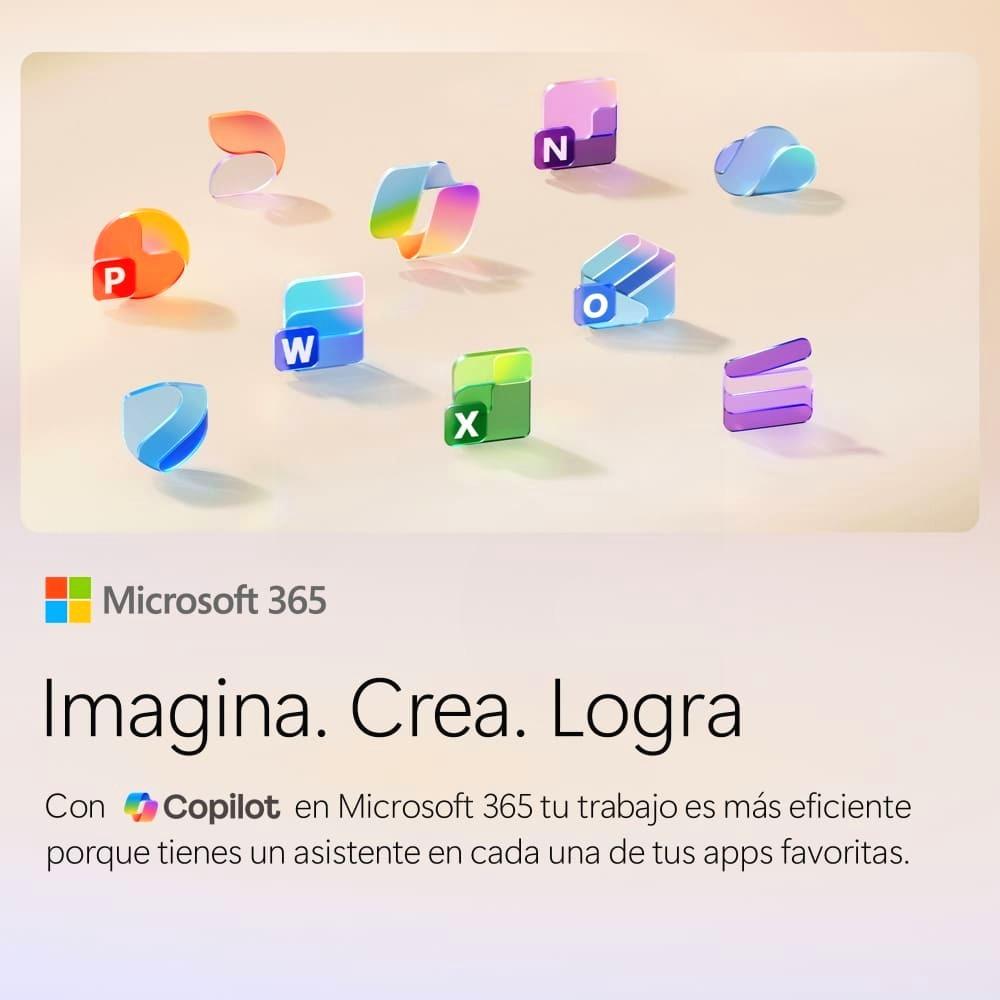This screenshot has height=1000, width=1000.
Task: Select the orange swoosh icon above PowerPoint
Action: [247, 155]
